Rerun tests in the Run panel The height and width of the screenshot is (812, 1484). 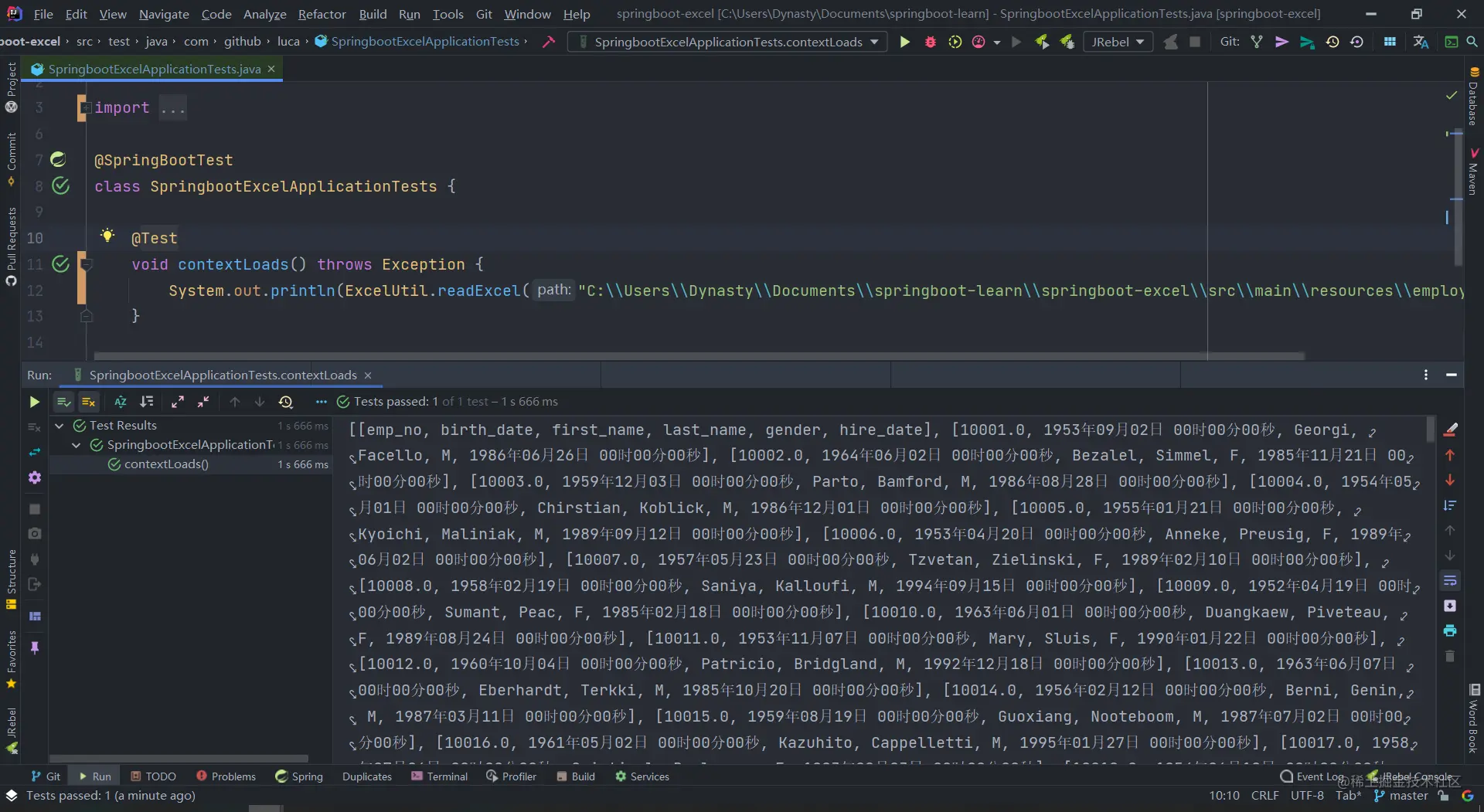click(34, 402)
